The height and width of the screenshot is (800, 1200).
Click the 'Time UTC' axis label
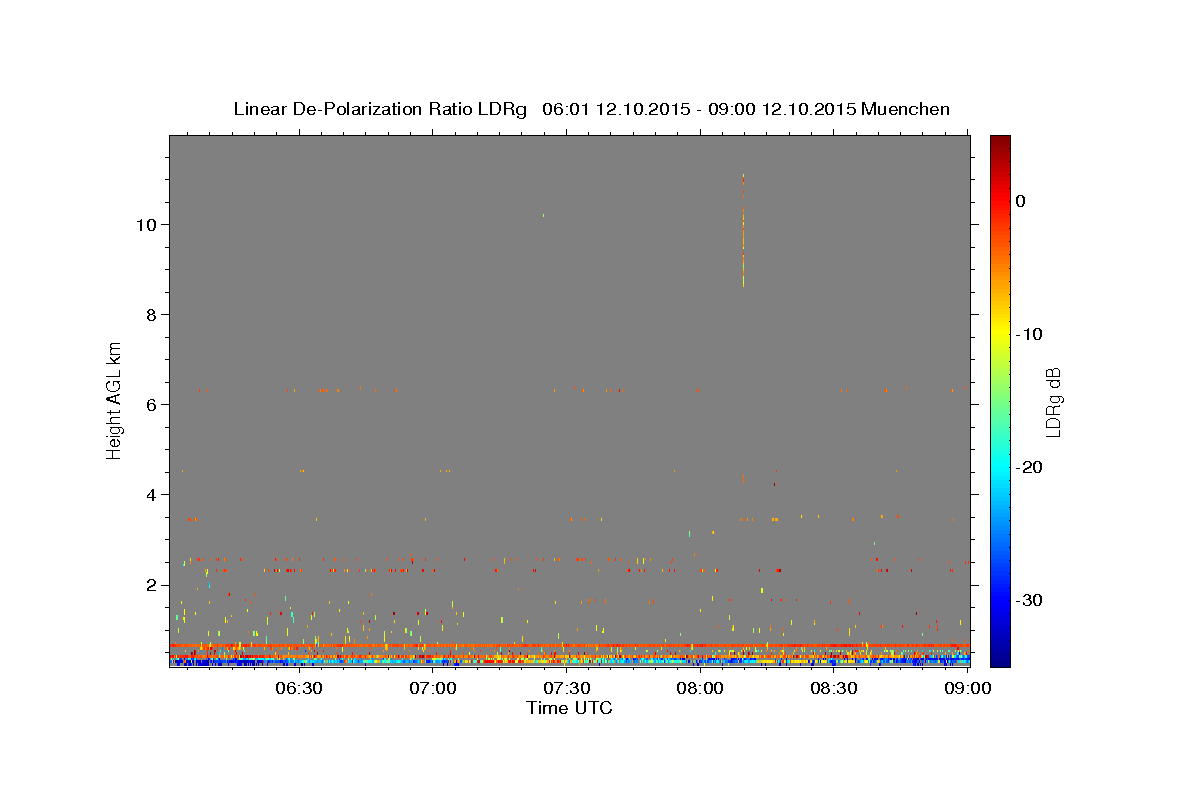point(569,708)
